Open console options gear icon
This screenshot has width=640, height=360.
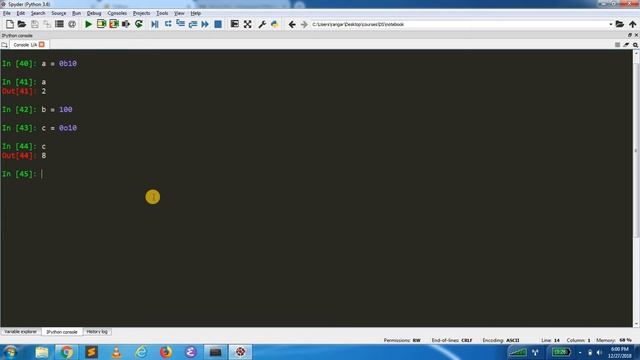coord(636,45)
